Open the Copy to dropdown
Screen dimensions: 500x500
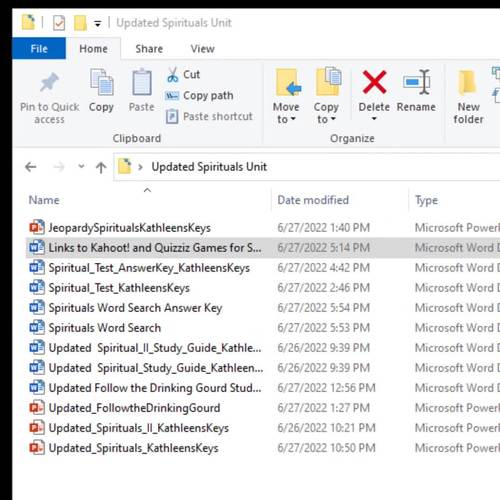coord(326,113)
